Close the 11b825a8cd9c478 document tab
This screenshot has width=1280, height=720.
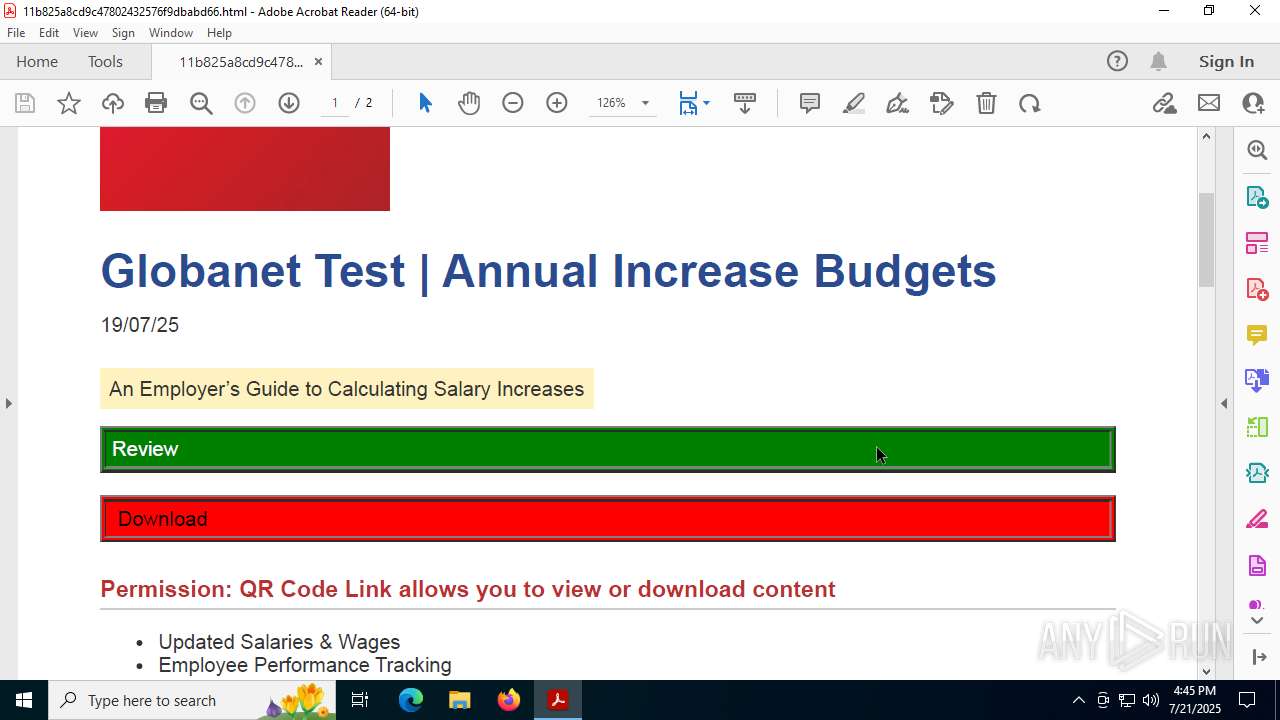[318, 61]
